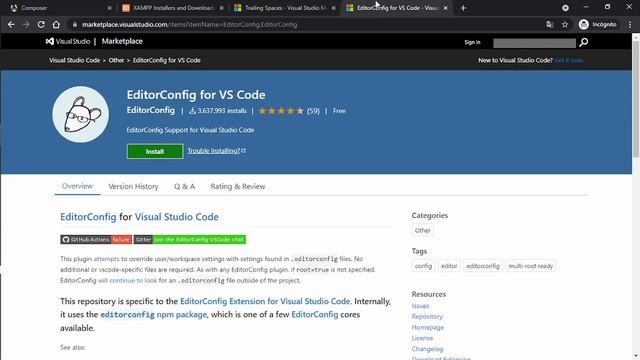This screenshot has height=360, width=640.
Task: Click the Other breadcrumb link
Action: pyautogui.click(x=116, y=60)
